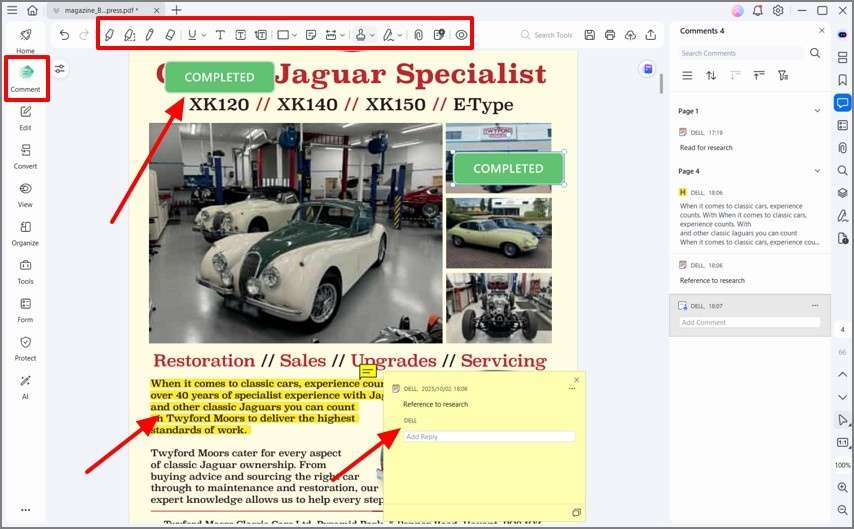The height and width of the screenshot is (529, 854).
Task: Collapse the Page 4 comments group
Action: [x=817, y=171]
